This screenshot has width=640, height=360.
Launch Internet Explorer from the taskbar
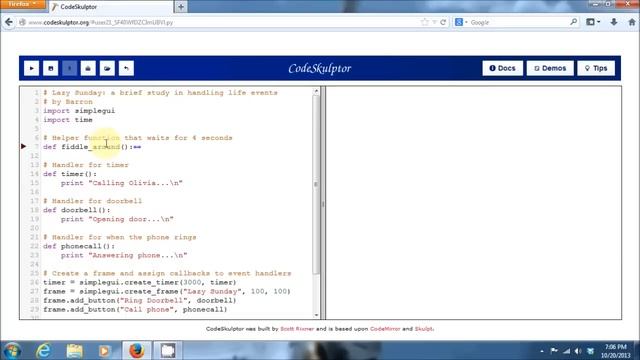pos(44,351)
